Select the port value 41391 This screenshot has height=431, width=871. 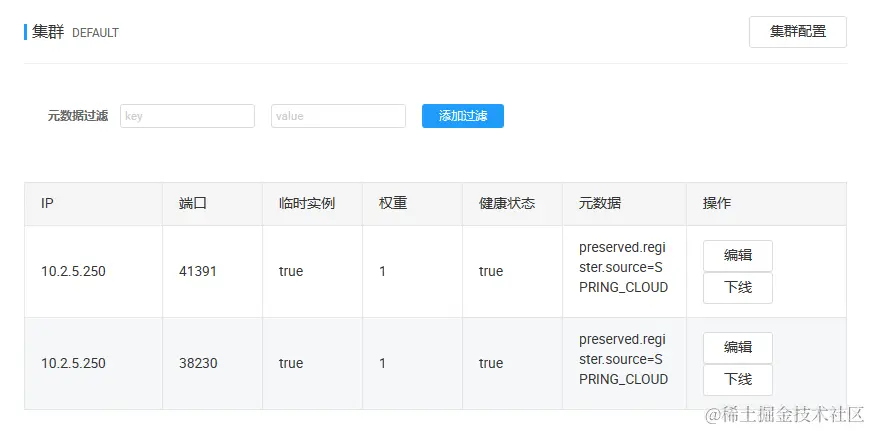(x=198, y=272)
